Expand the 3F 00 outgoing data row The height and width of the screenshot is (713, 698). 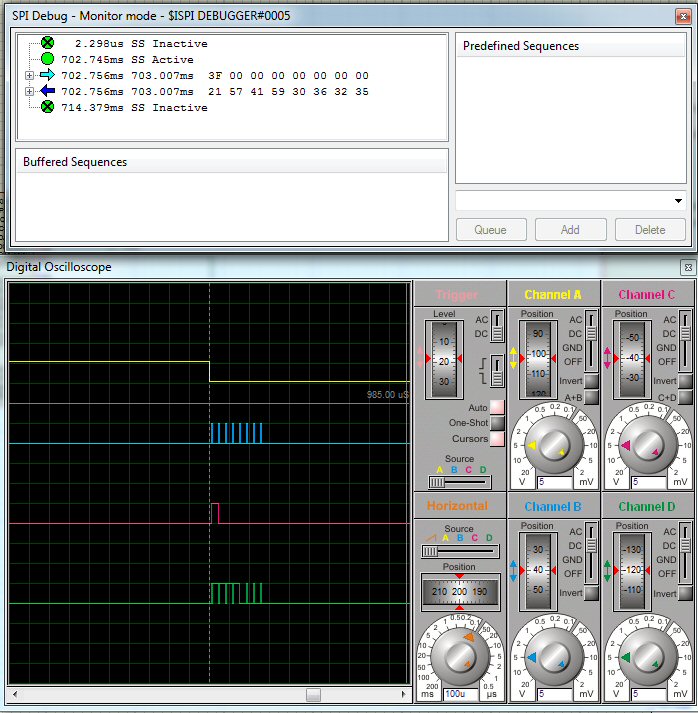coord(29,76)
